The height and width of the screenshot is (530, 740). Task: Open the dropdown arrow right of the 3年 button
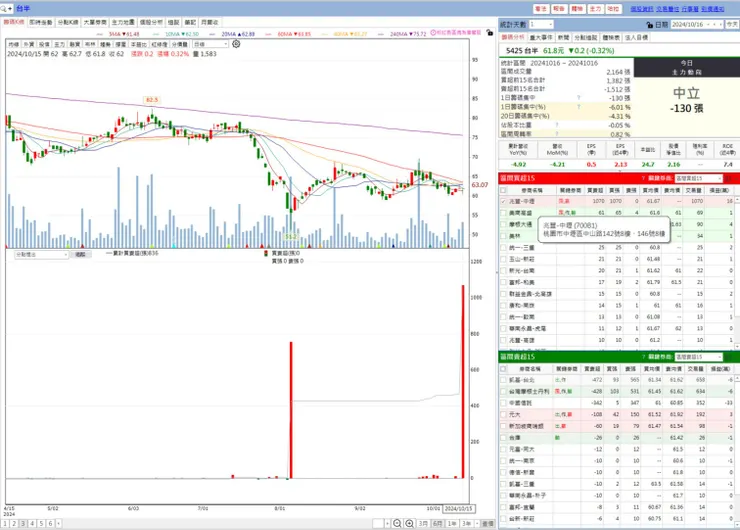pyautogui.click(x=477, y=523)
